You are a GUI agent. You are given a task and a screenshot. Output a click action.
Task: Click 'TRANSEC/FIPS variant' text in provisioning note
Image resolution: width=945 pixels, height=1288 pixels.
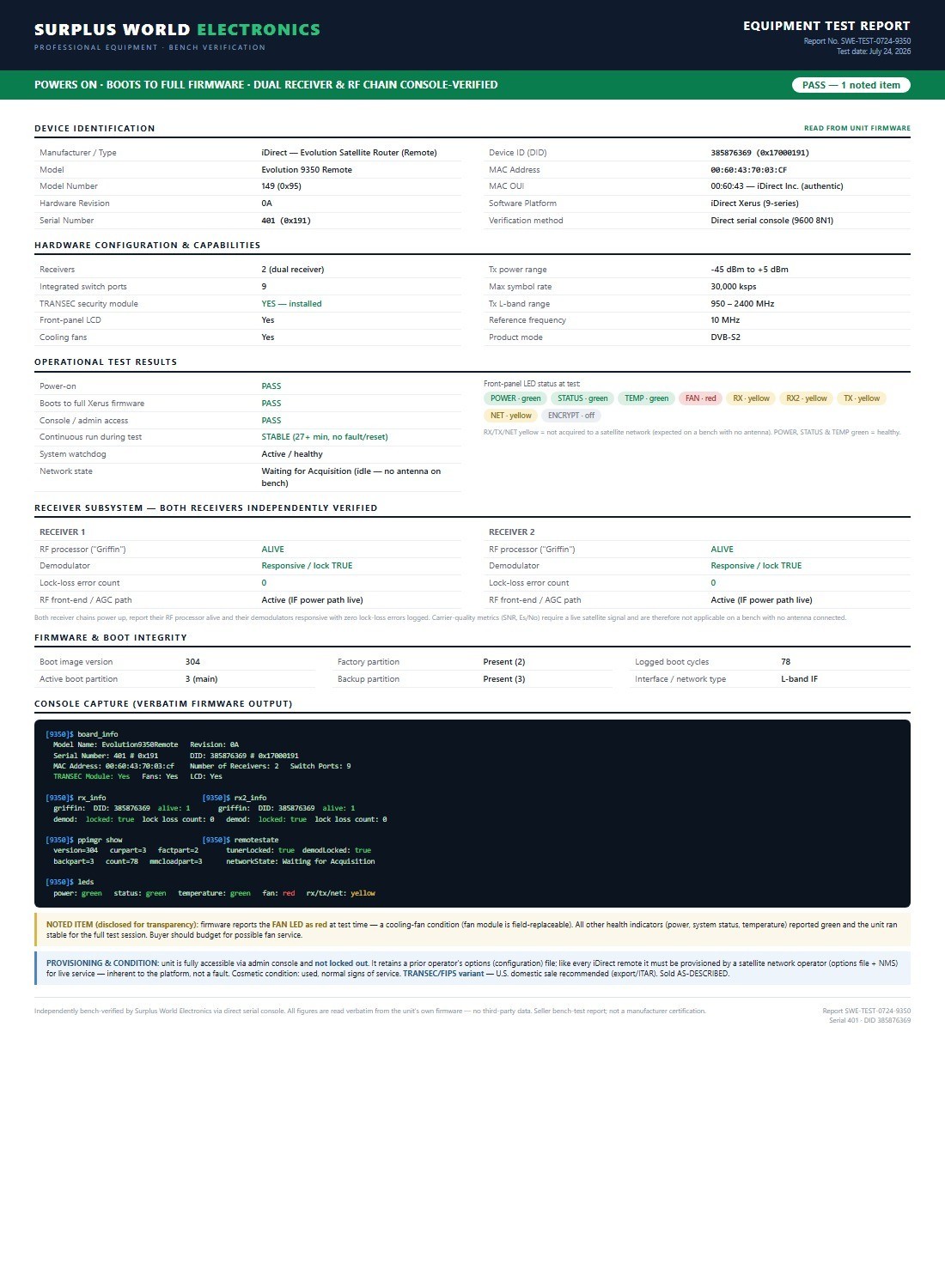click(443, 974)
